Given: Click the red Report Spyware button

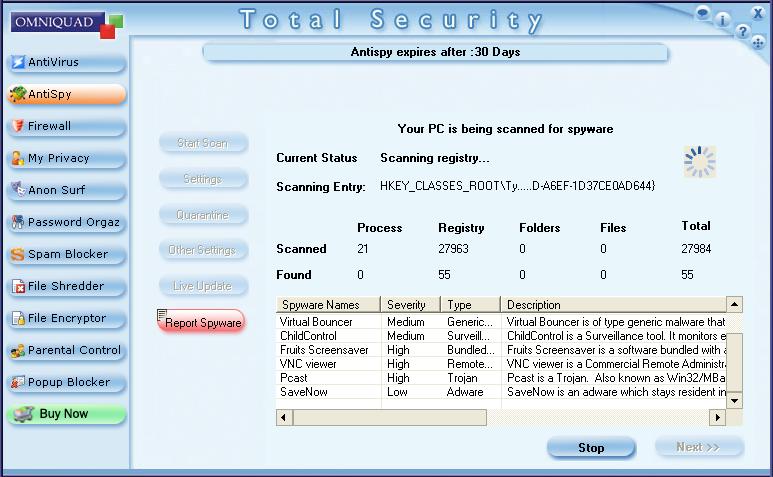Looking at the screenshot, I should (201, 322).
